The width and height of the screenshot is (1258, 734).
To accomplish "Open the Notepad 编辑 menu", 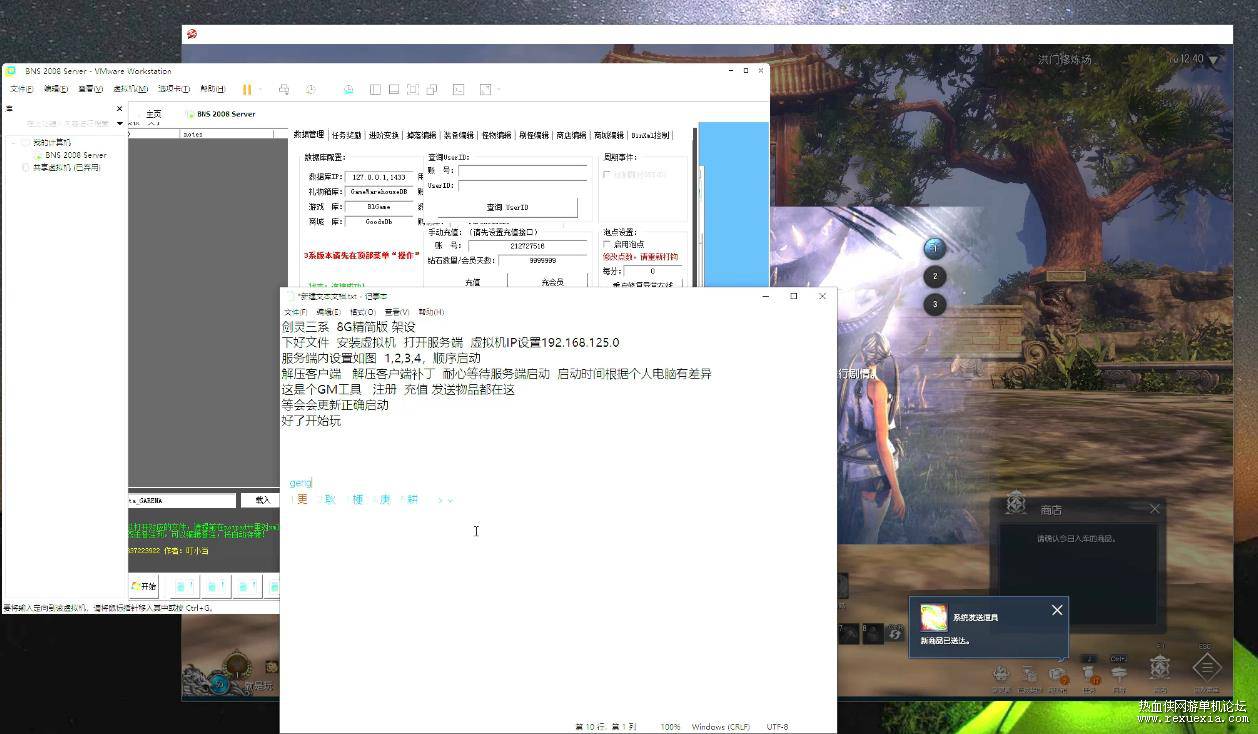I will coord(327,312).
